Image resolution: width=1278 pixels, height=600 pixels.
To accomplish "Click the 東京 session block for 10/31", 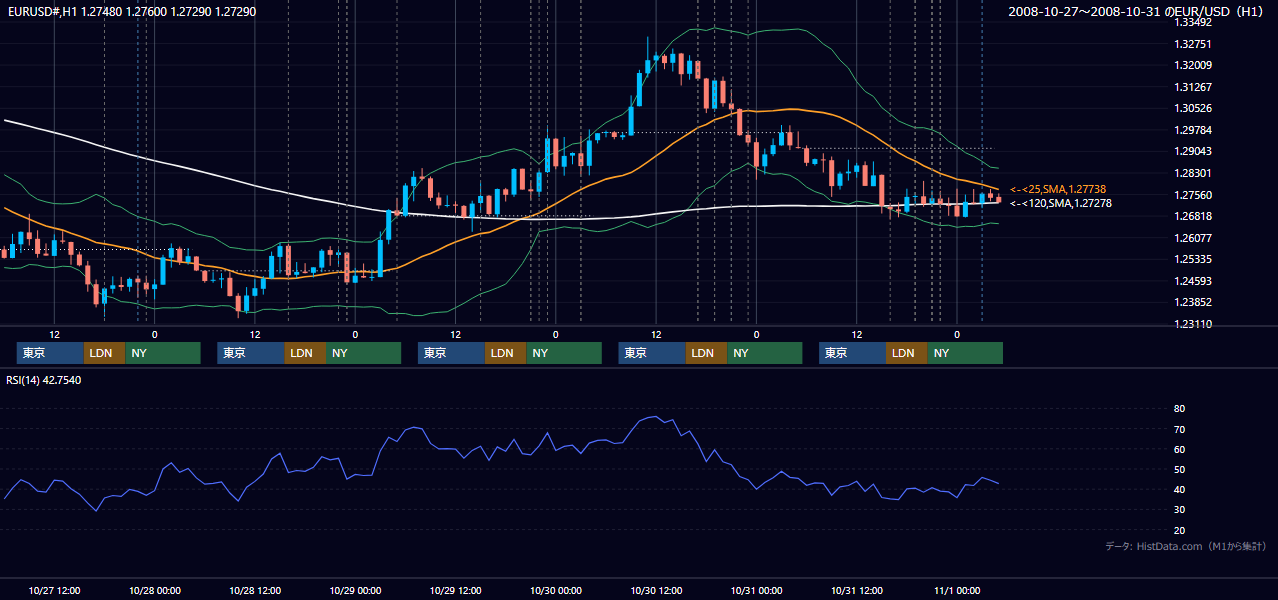I will (852, 353).
